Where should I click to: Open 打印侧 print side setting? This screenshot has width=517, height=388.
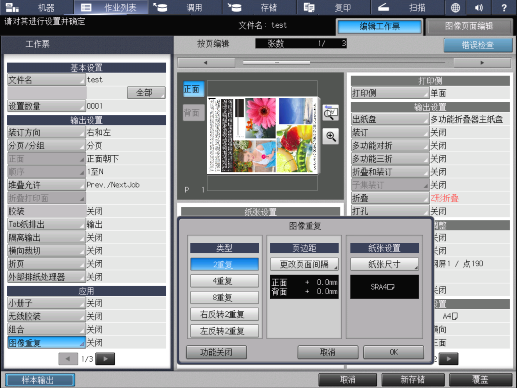[390, 93]
